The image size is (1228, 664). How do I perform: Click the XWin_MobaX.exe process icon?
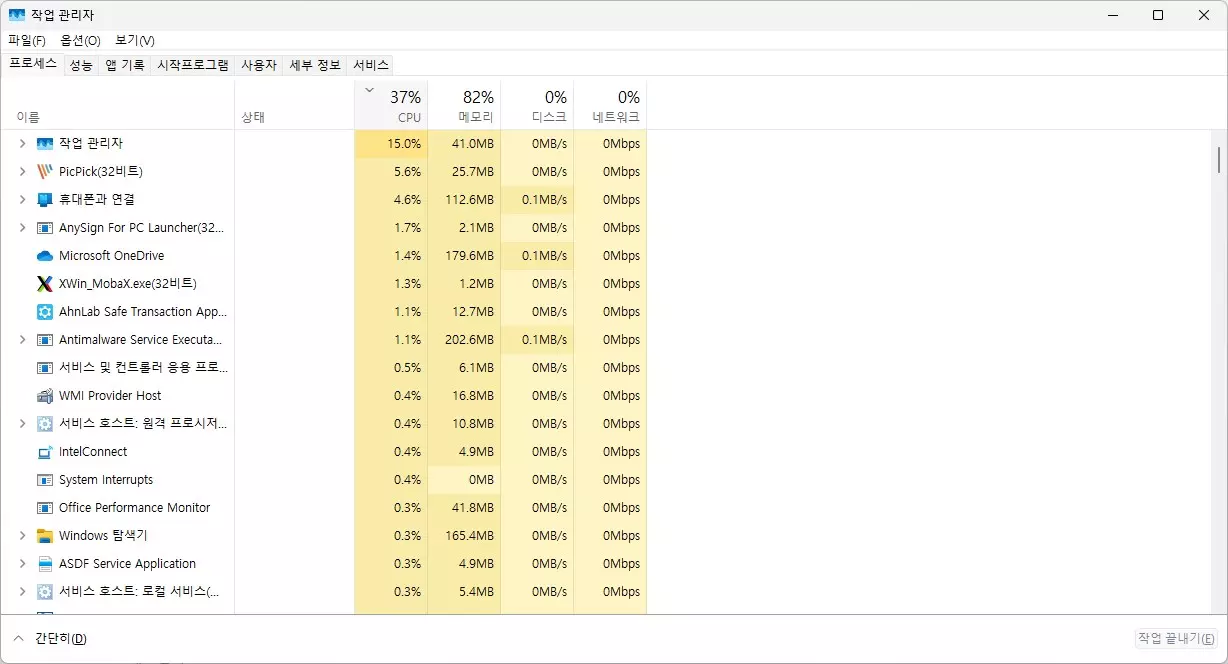tap(44, 284)
